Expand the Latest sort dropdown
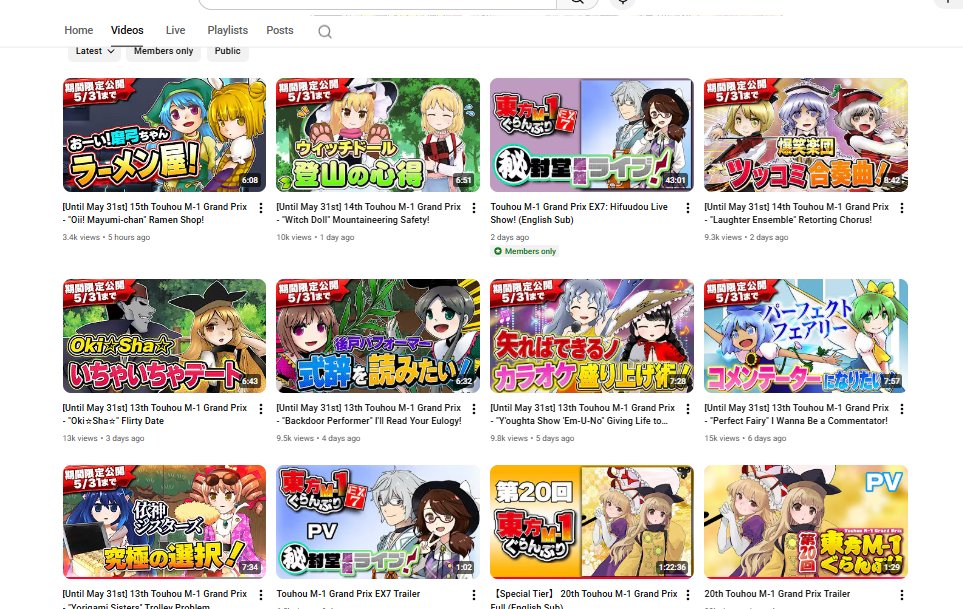The image size is (963, 609). coord(95,51)
